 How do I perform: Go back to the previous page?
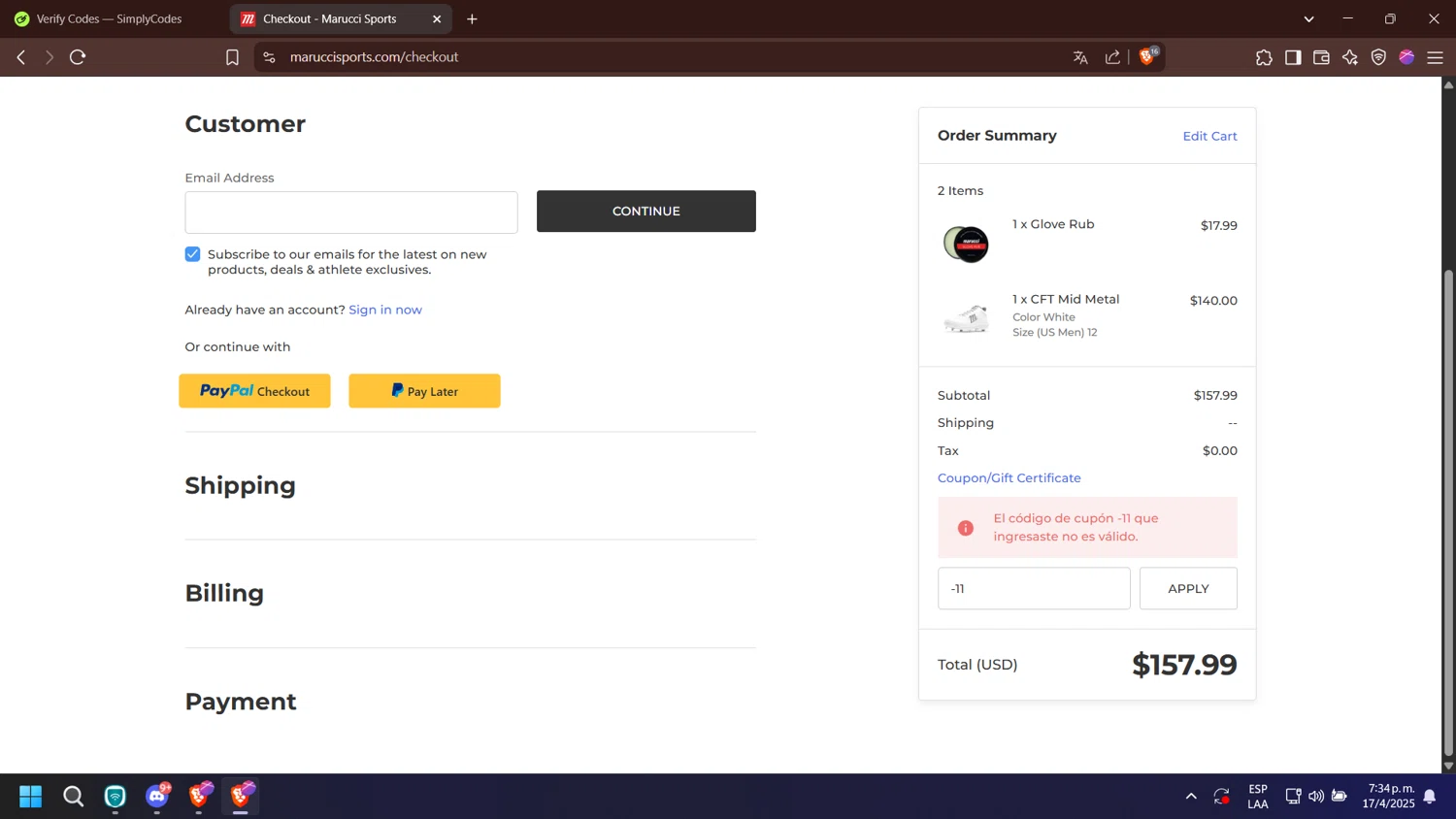tap(20, 57)
